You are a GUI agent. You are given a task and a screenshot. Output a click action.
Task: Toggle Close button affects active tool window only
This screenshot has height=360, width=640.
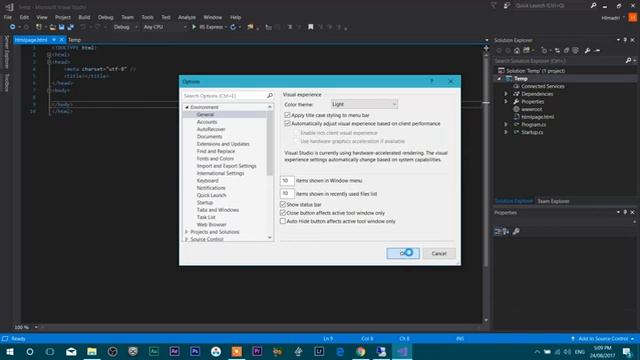(283, 213)
